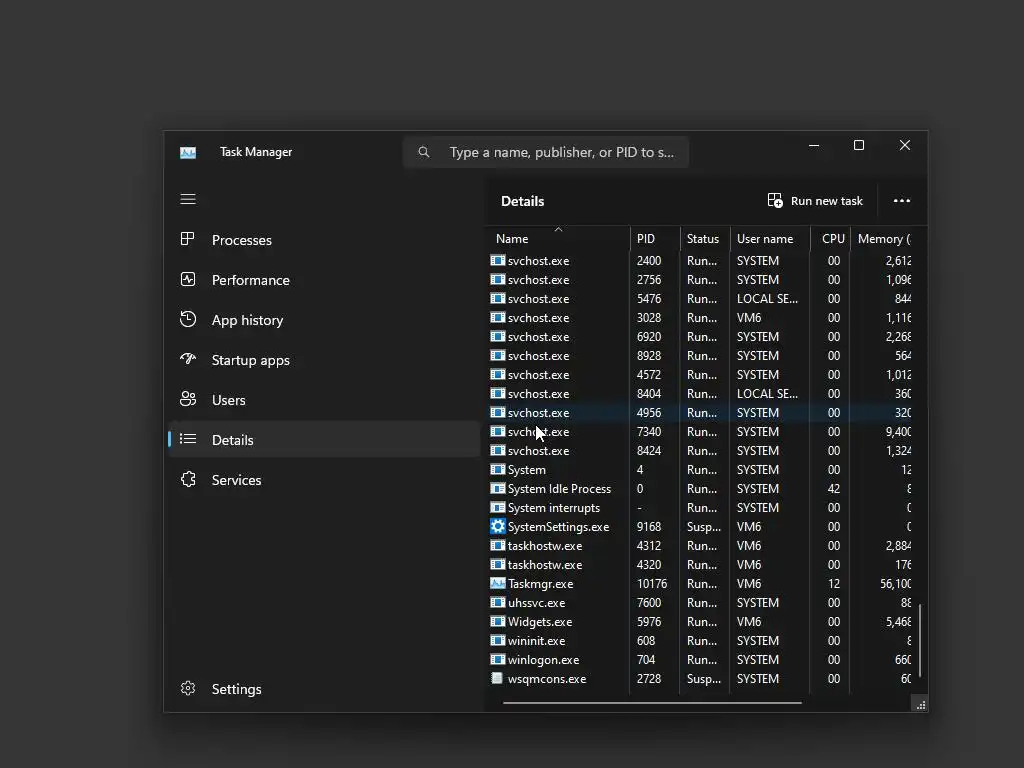Click the Services puzzle icon
The image size is (1024, 768).
coord(187,479)
